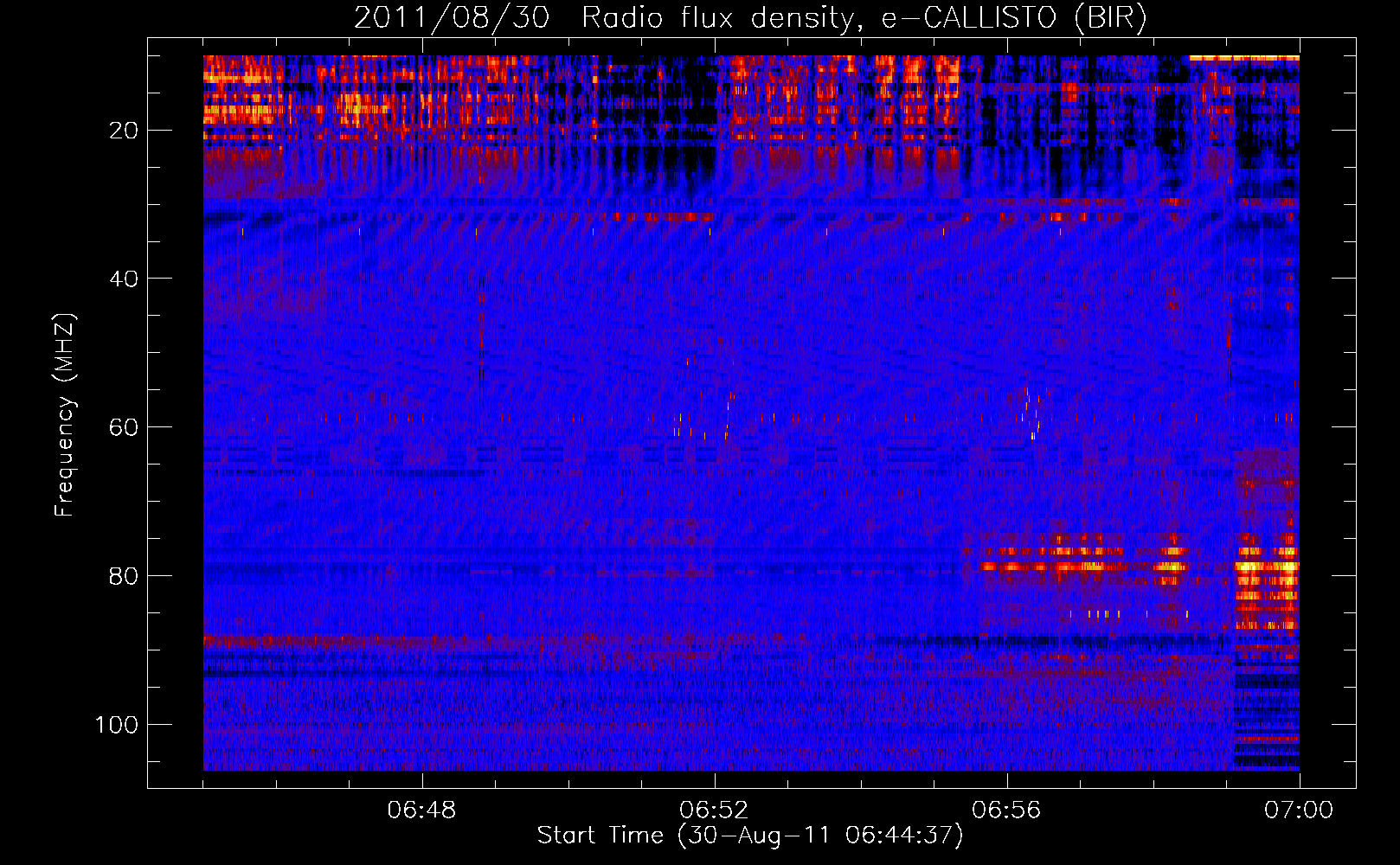Click the 'Start Time (30-Aug-11 06:44:37)' label
The width and height of the screenshot is (1400, 865).
pos(750,836)
